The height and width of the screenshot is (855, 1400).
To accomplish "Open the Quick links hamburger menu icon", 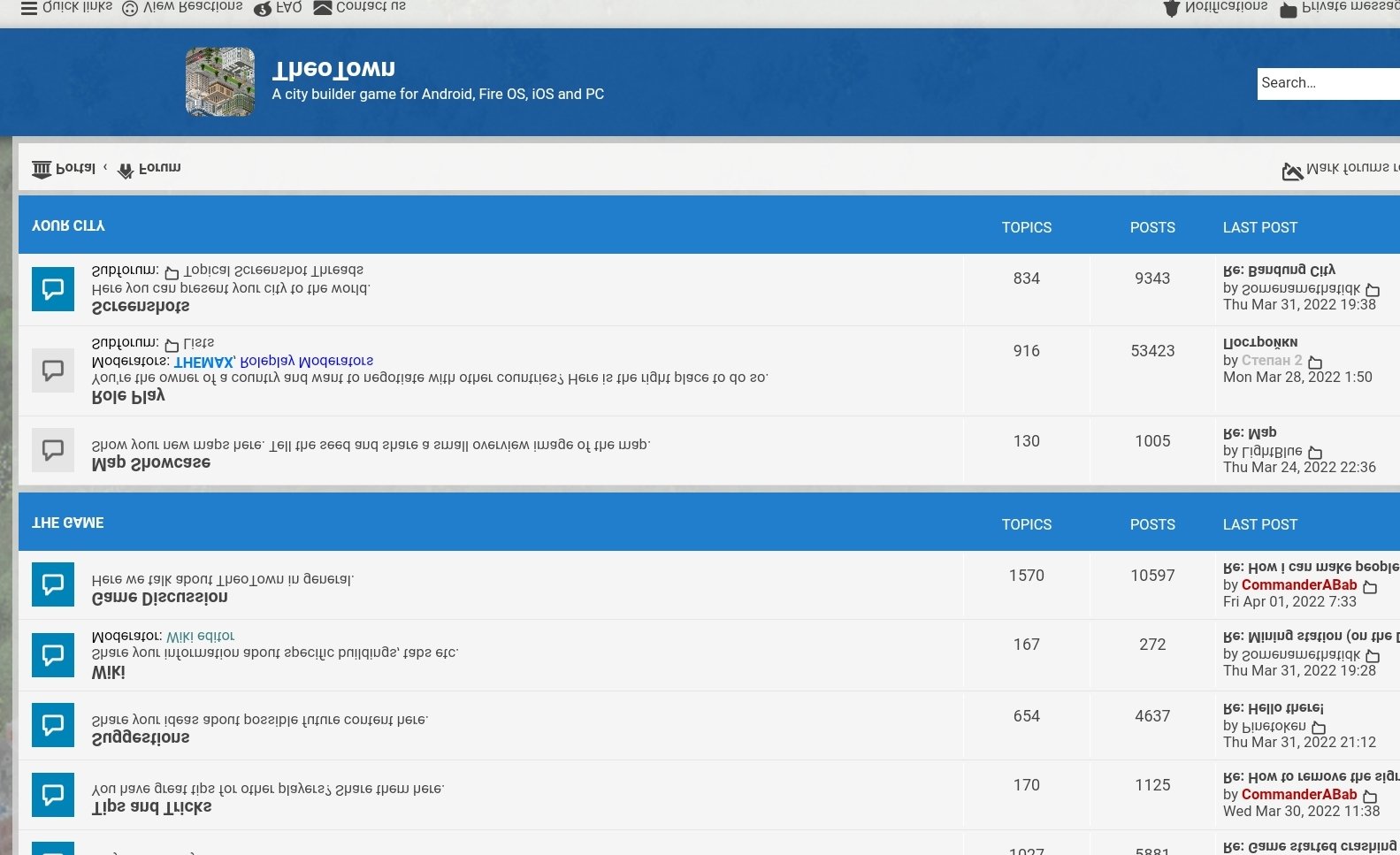I will [29, 7].
